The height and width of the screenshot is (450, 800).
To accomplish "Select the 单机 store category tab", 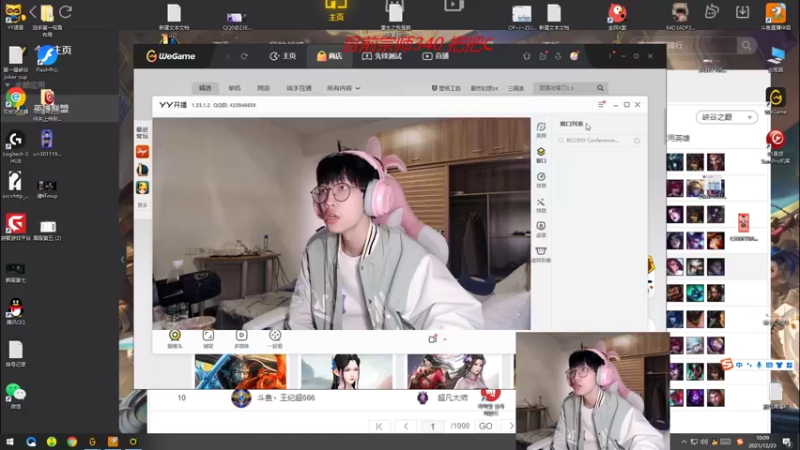I will [x=234, y=88].
